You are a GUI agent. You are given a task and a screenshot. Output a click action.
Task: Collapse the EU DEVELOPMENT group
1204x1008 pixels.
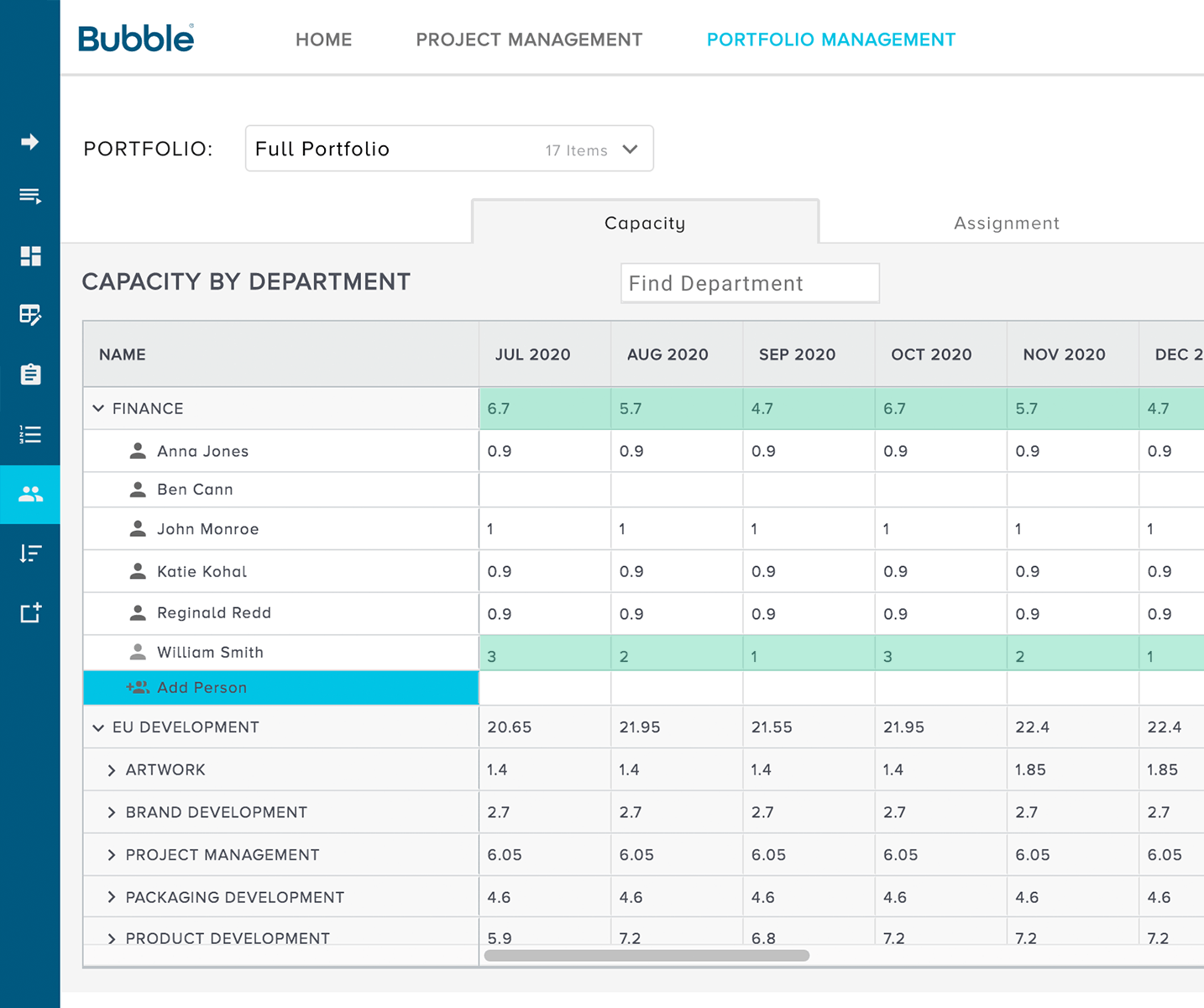(x=98, y=727)
